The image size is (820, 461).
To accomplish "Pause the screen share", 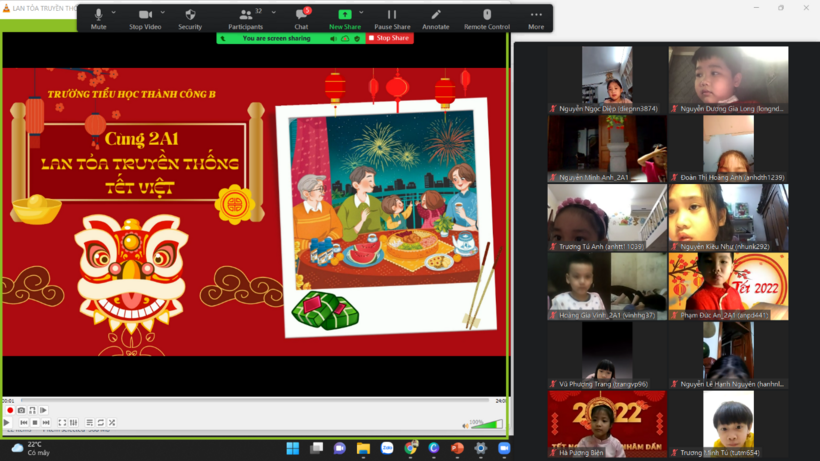I will coord(392,18).
